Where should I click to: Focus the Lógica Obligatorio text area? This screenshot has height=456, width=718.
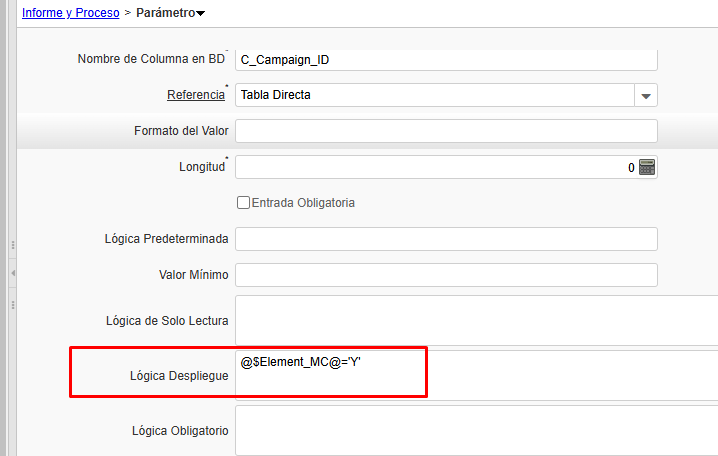(x=476, y=430)
